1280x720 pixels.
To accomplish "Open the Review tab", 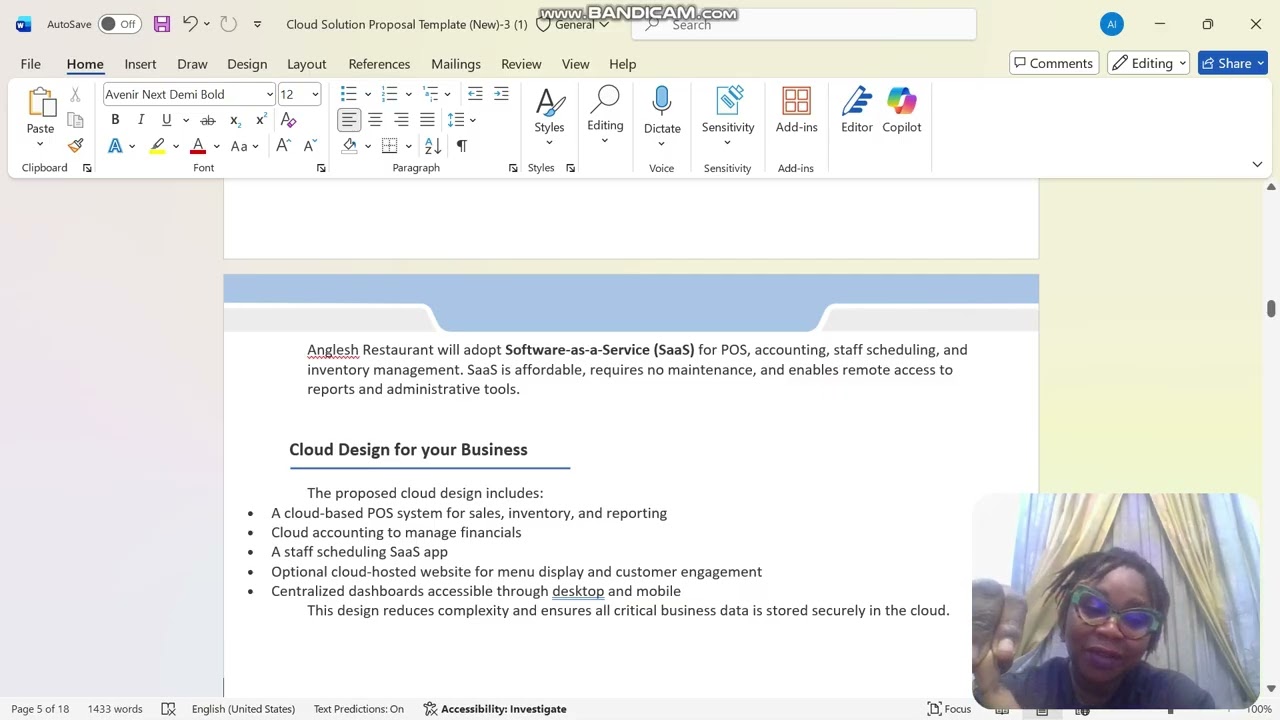I will 521,63.
